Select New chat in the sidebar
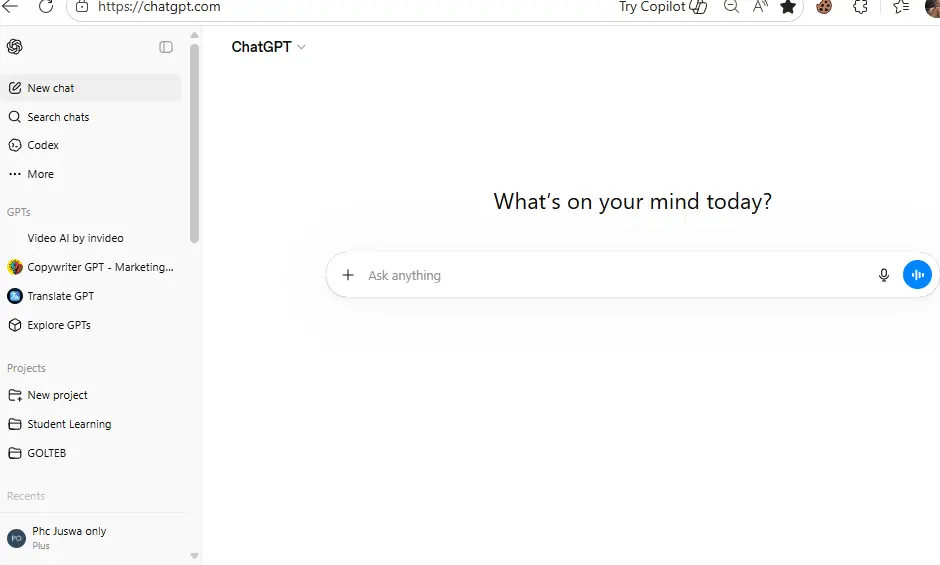This screenshot has height=565, width=940. pyautogui.click(x=91, y=88)
